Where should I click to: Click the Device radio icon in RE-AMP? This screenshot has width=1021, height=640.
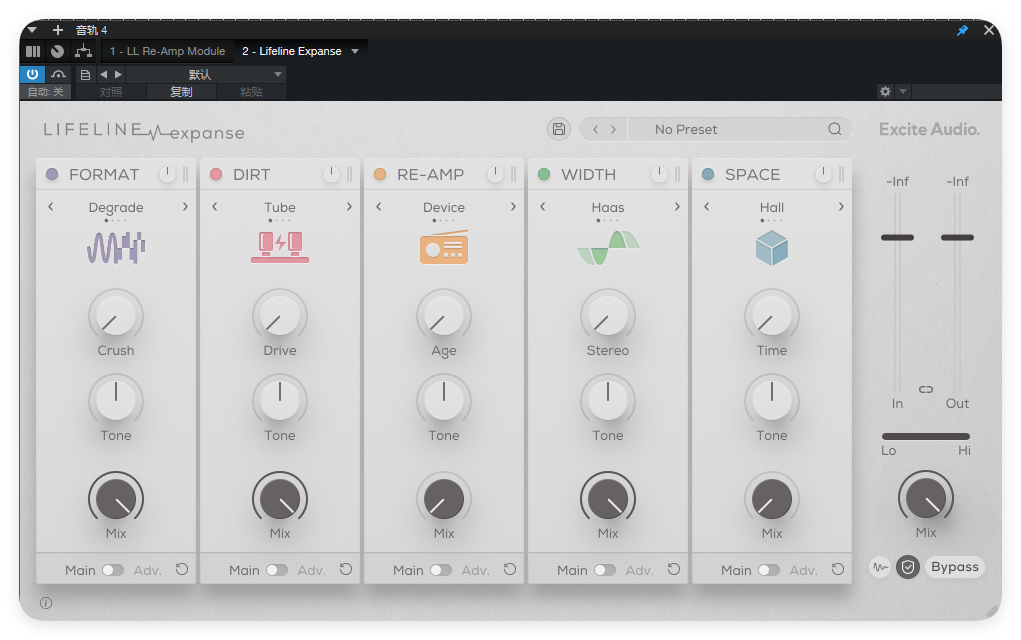click(444, 247)
